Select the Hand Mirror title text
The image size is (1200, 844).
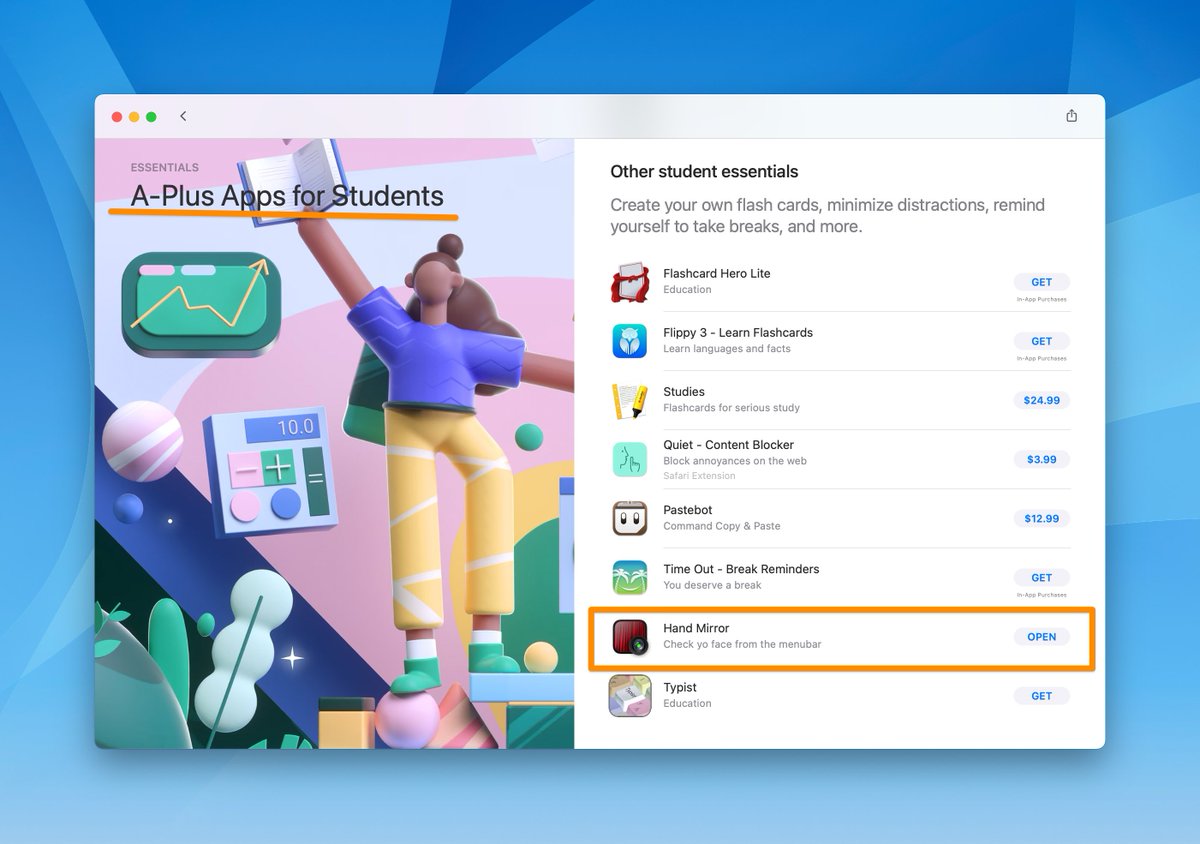pyautogui.click(x=696, y=628)
